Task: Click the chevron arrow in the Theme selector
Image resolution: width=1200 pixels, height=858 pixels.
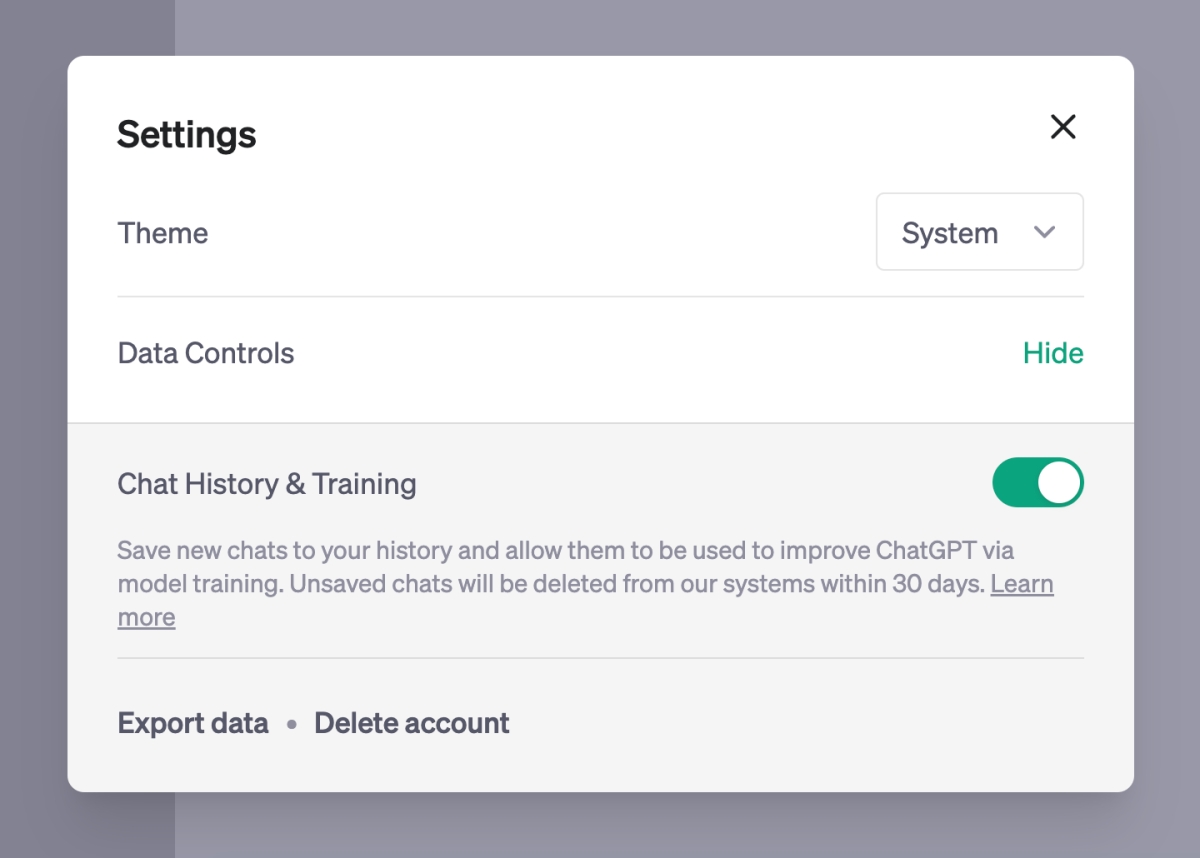Action: (x=1044, y=232)
